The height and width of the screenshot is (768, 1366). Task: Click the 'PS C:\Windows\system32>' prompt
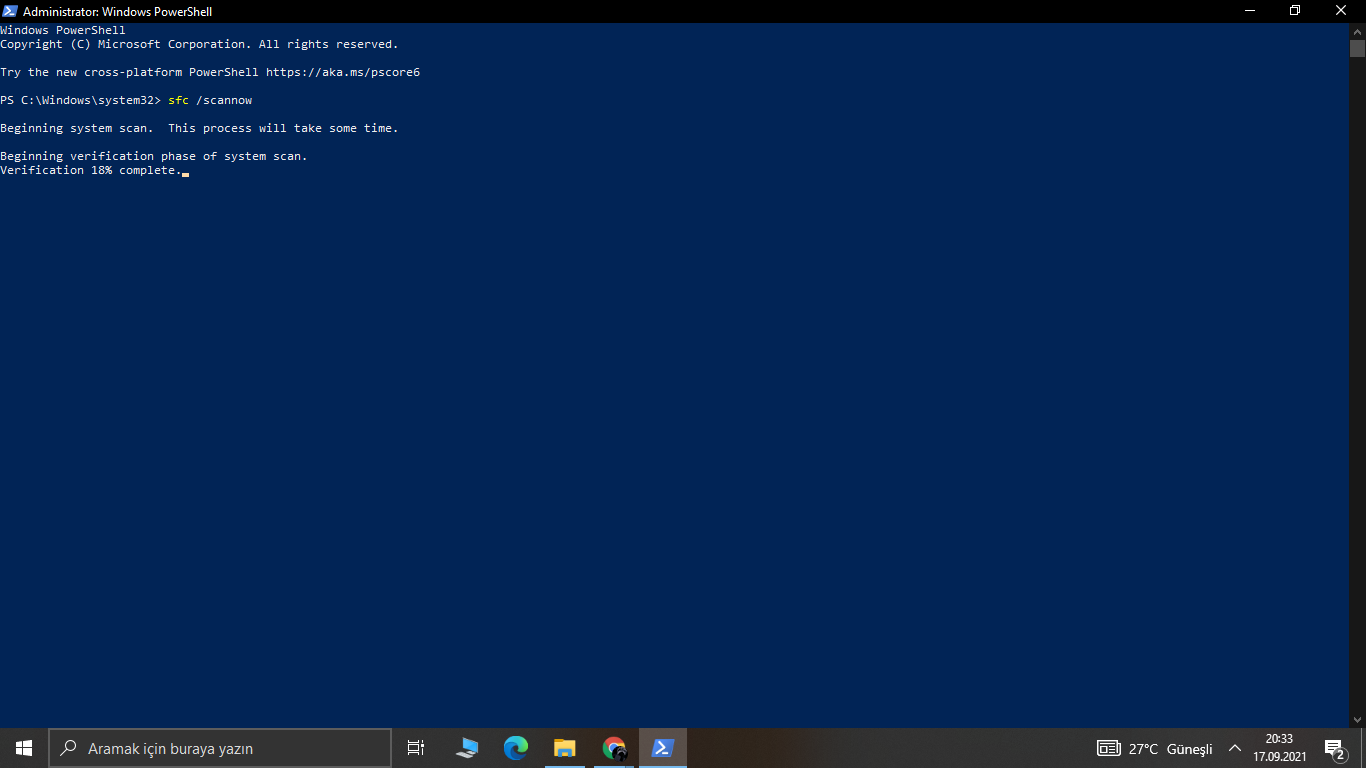click(80, 100)
